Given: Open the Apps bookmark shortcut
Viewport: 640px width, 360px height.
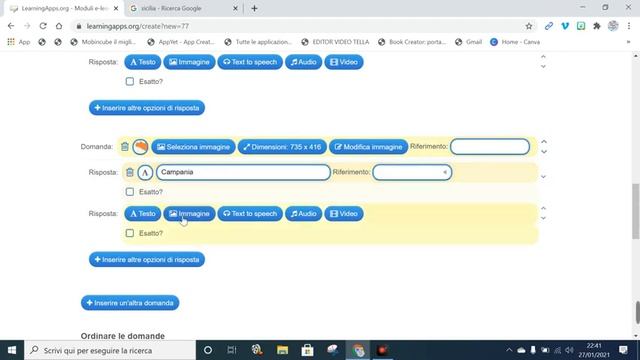Looking at the screenshot, I should tap(19, 42).
